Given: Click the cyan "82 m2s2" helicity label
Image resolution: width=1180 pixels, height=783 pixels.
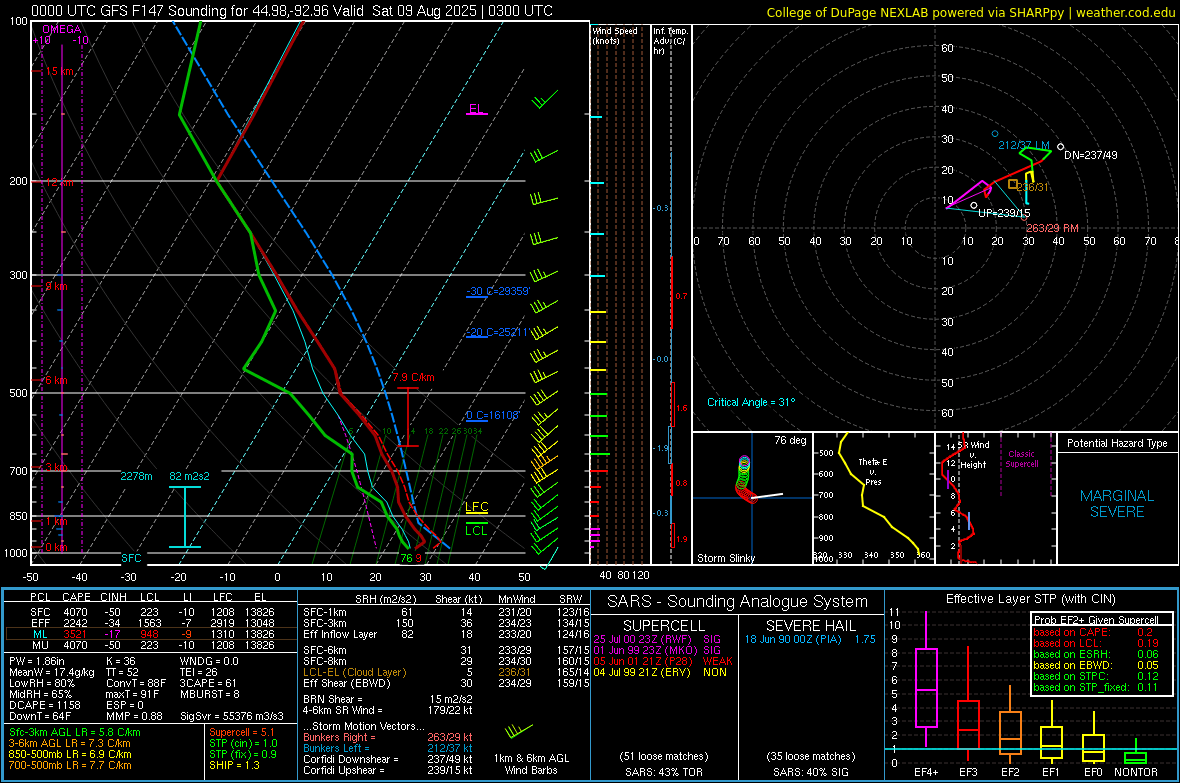Looking at the screenshot, I should click(190, 476).
